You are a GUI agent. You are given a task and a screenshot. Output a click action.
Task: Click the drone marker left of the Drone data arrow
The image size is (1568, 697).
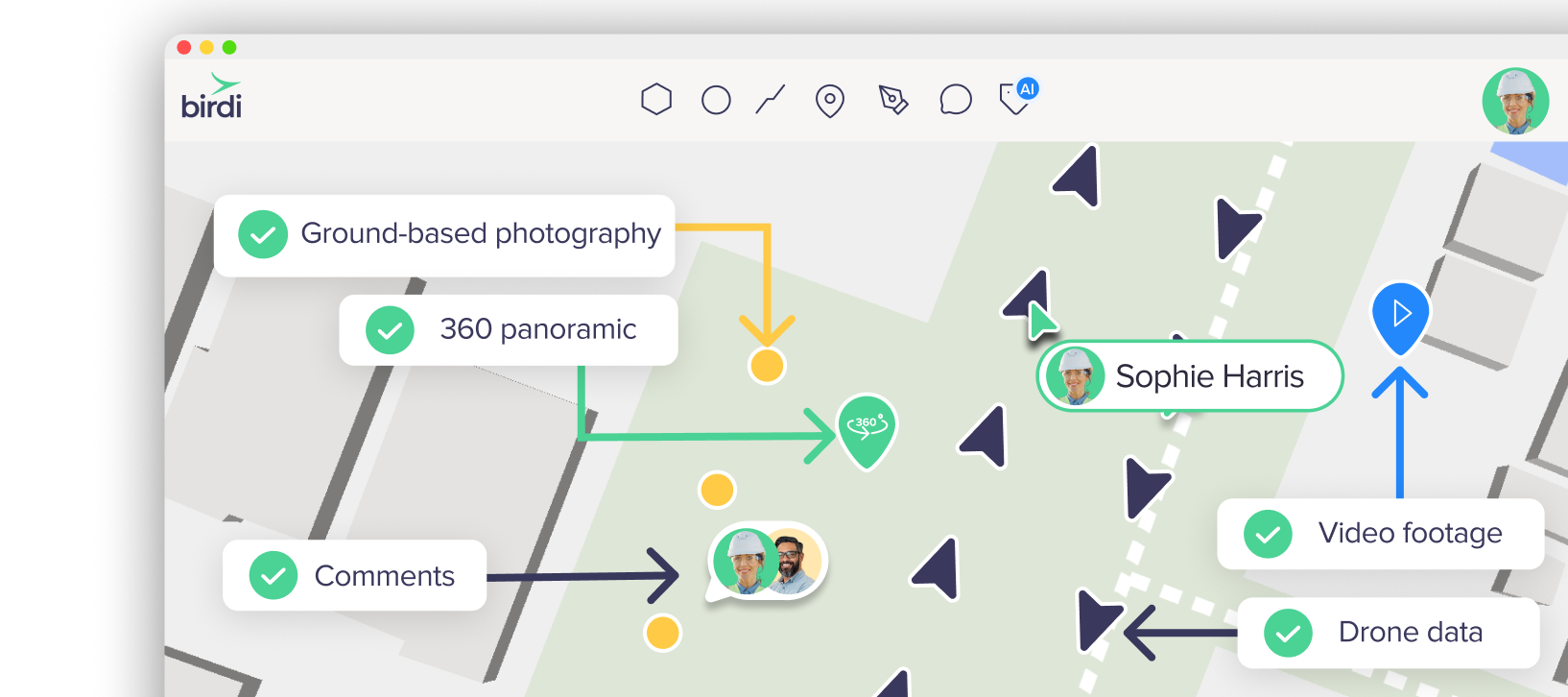pyautogui.click(x=1097, y=620)
